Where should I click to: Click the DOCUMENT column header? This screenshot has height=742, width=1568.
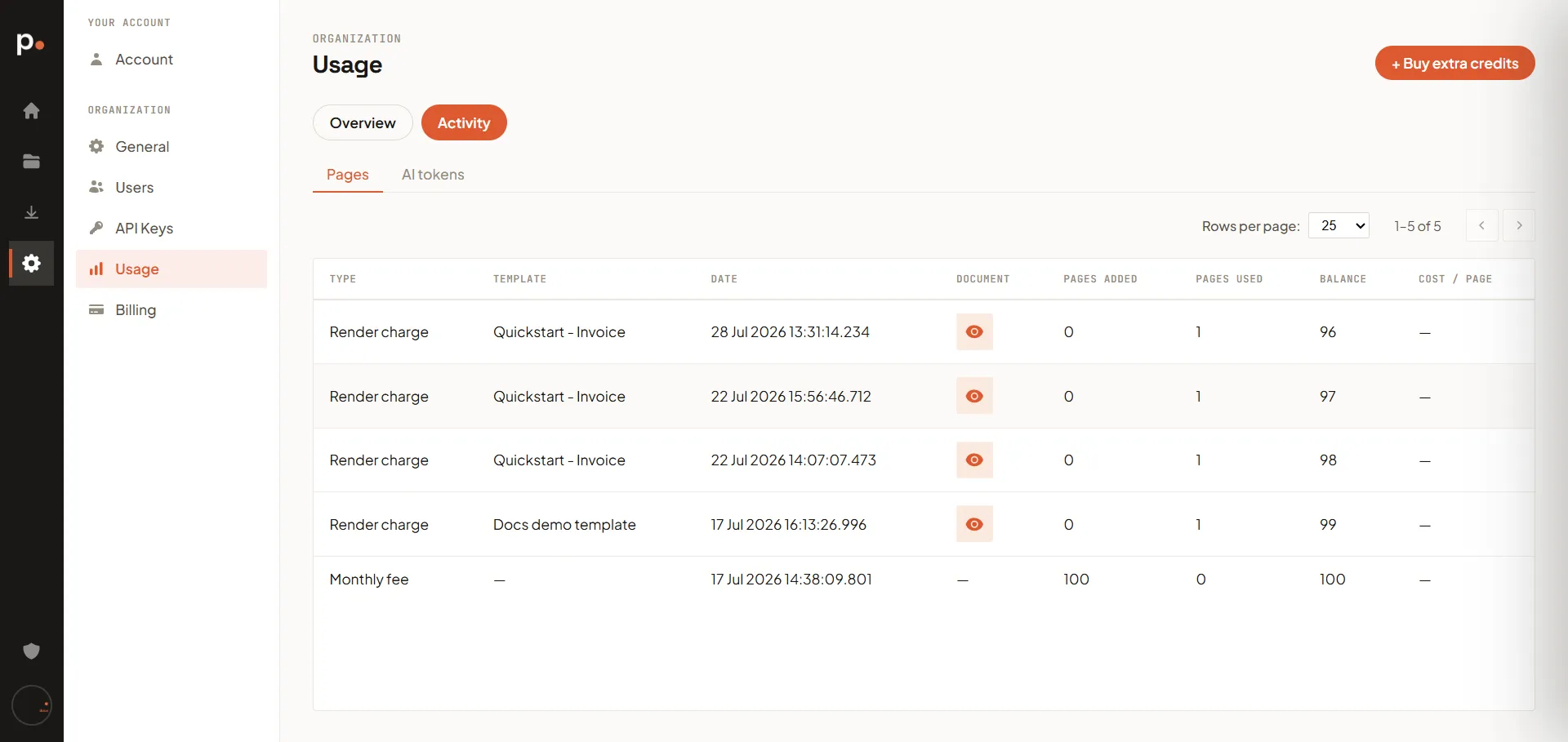pos(982,279)
